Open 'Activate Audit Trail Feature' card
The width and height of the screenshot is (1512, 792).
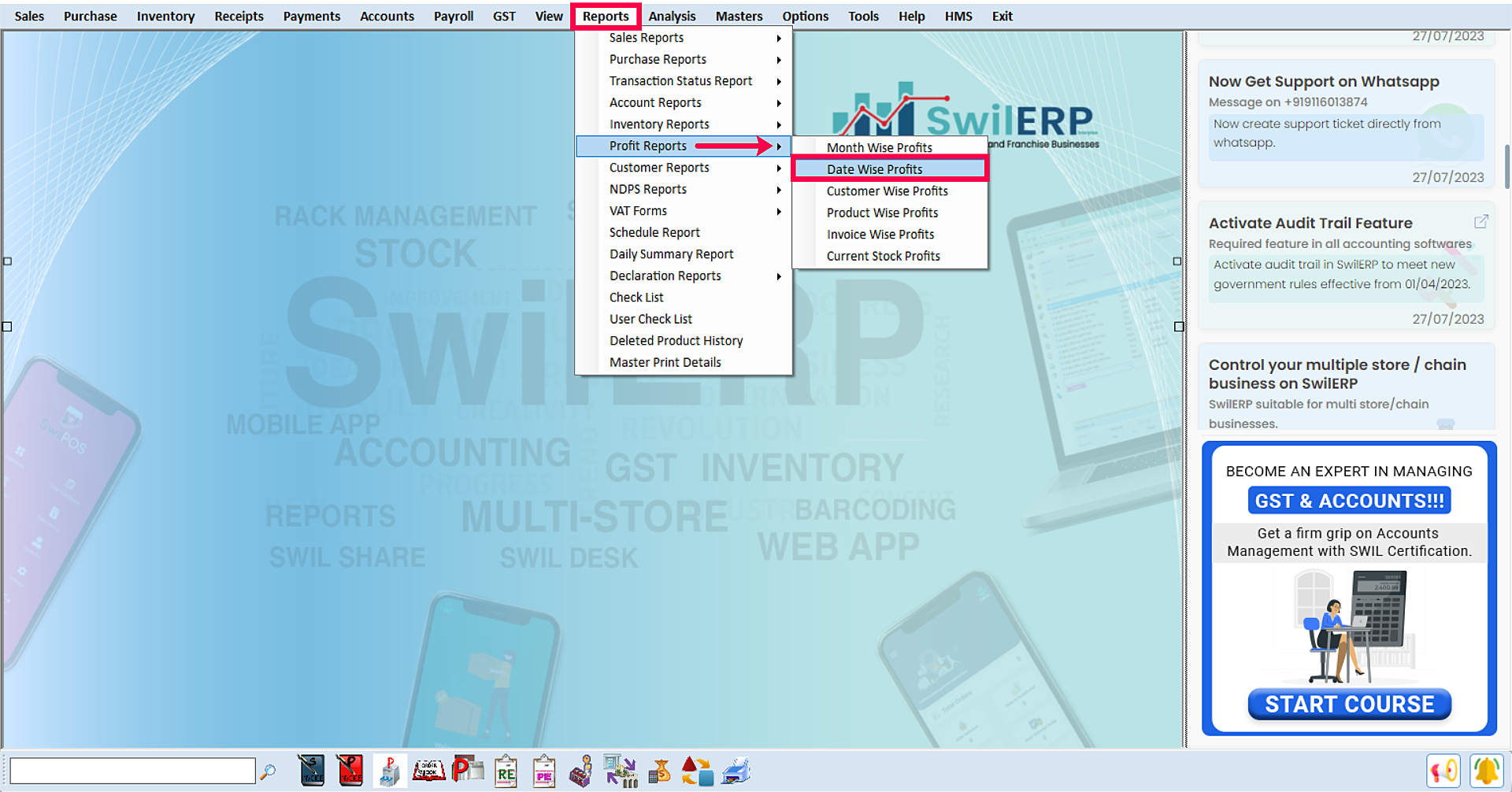1347,266
